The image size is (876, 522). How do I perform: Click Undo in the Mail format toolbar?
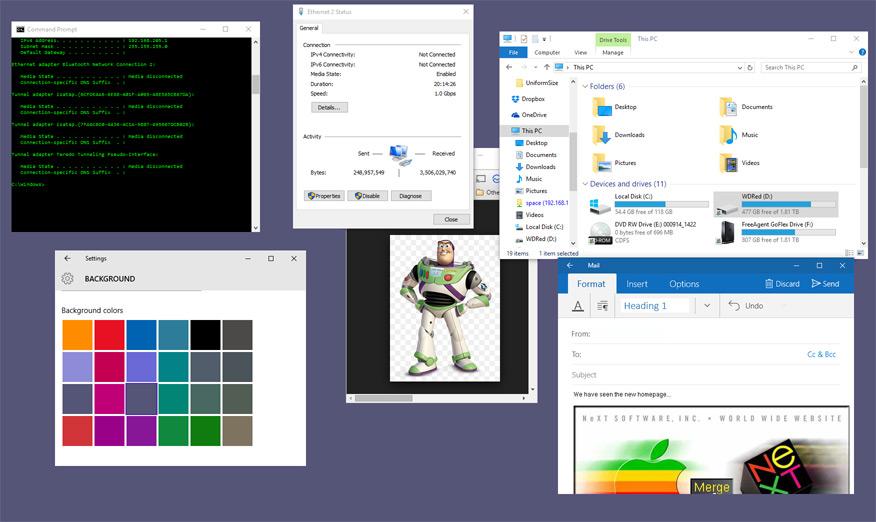tap(746, 306)
